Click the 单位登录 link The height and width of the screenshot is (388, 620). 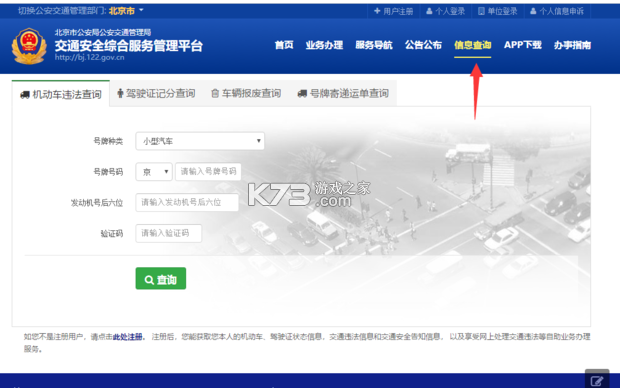pos(497,11)
